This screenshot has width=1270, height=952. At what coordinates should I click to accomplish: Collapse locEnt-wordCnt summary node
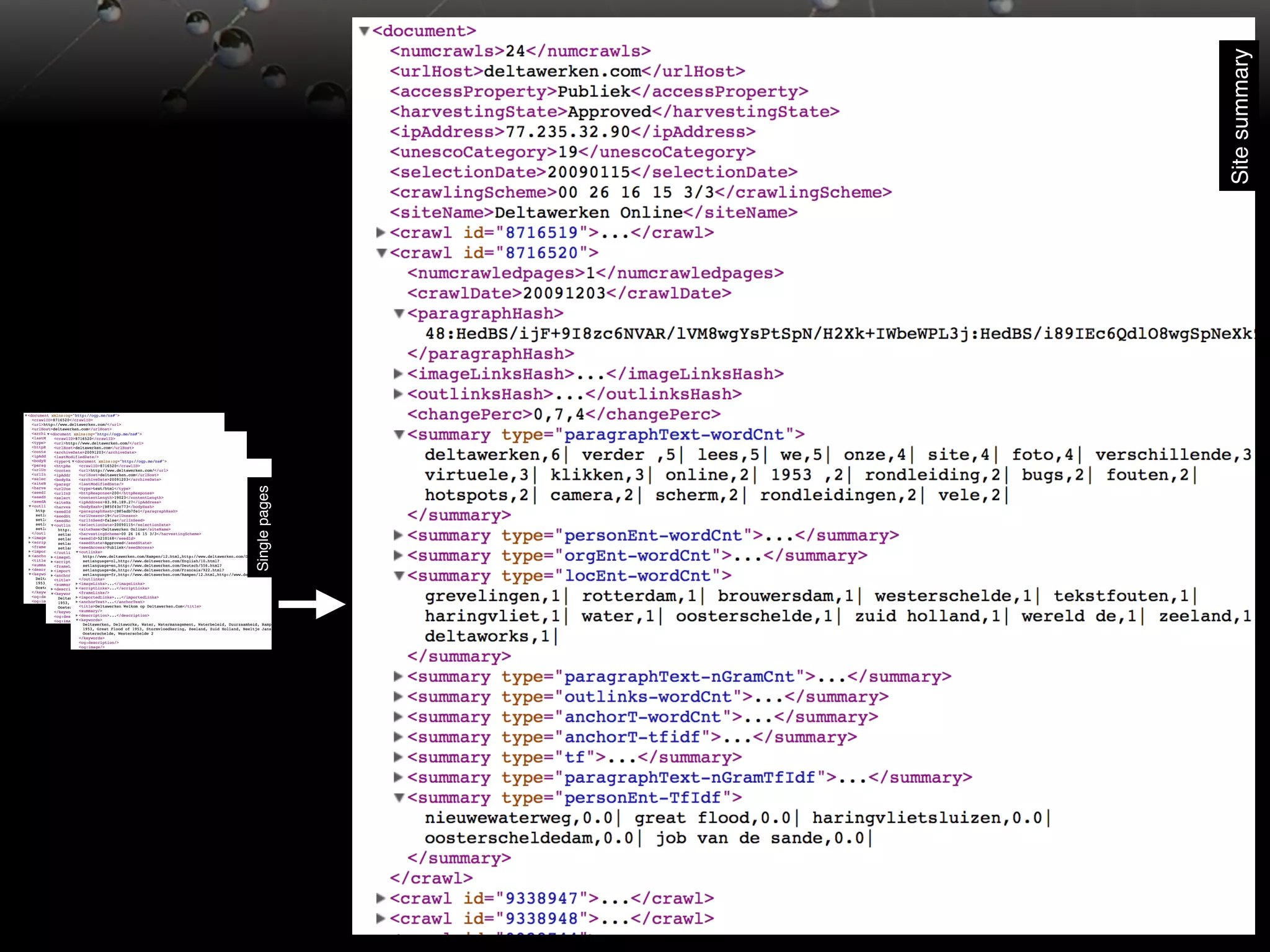(399, 576)
